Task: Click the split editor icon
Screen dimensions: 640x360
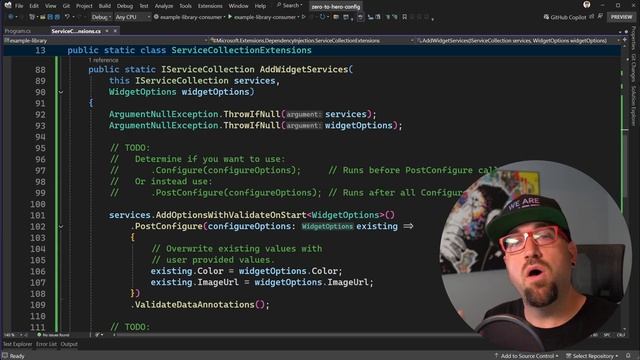Action: tap(624, 40)
